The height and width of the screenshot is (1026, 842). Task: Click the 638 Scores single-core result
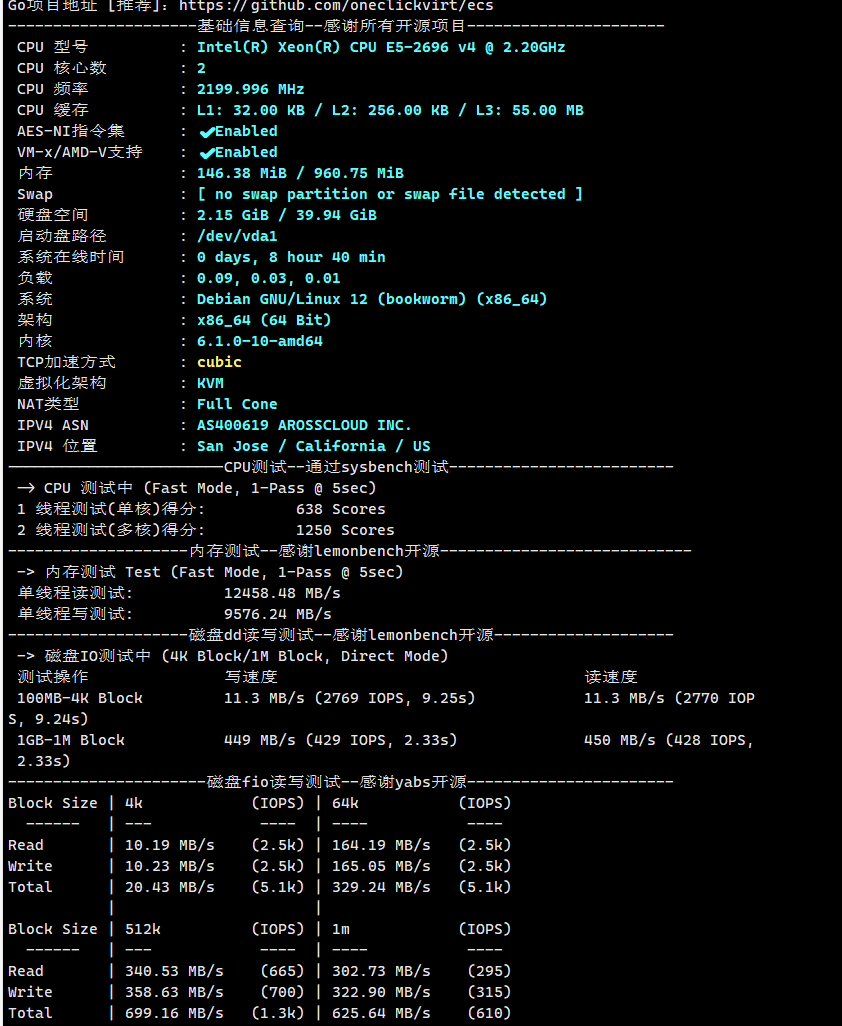[340, 509]
